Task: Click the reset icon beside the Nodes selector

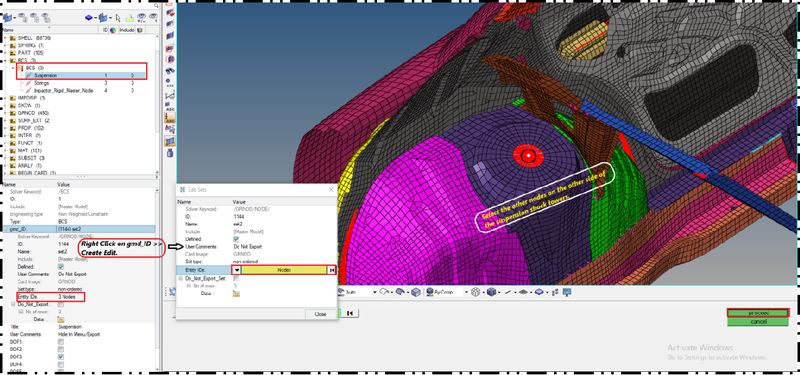Action: pyautogui.click(x=332, y=270)
